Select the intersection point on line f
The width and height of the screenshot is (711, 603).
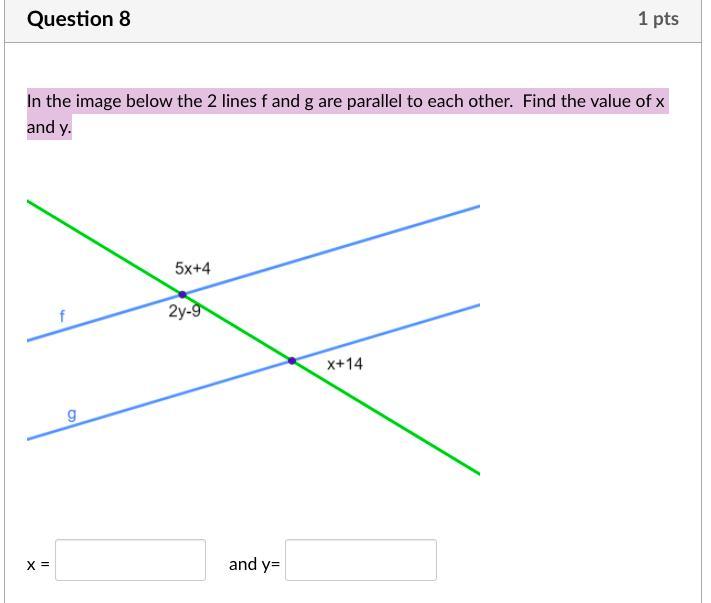182,295
